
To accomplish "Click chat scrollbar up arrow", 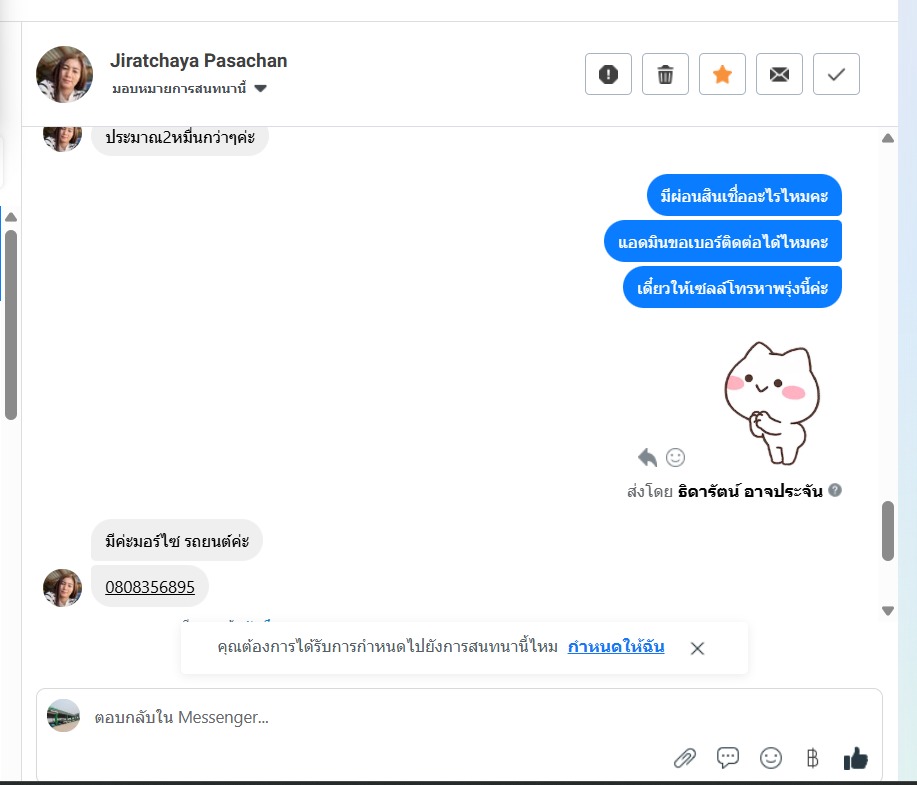I will (x=888, y=138).
